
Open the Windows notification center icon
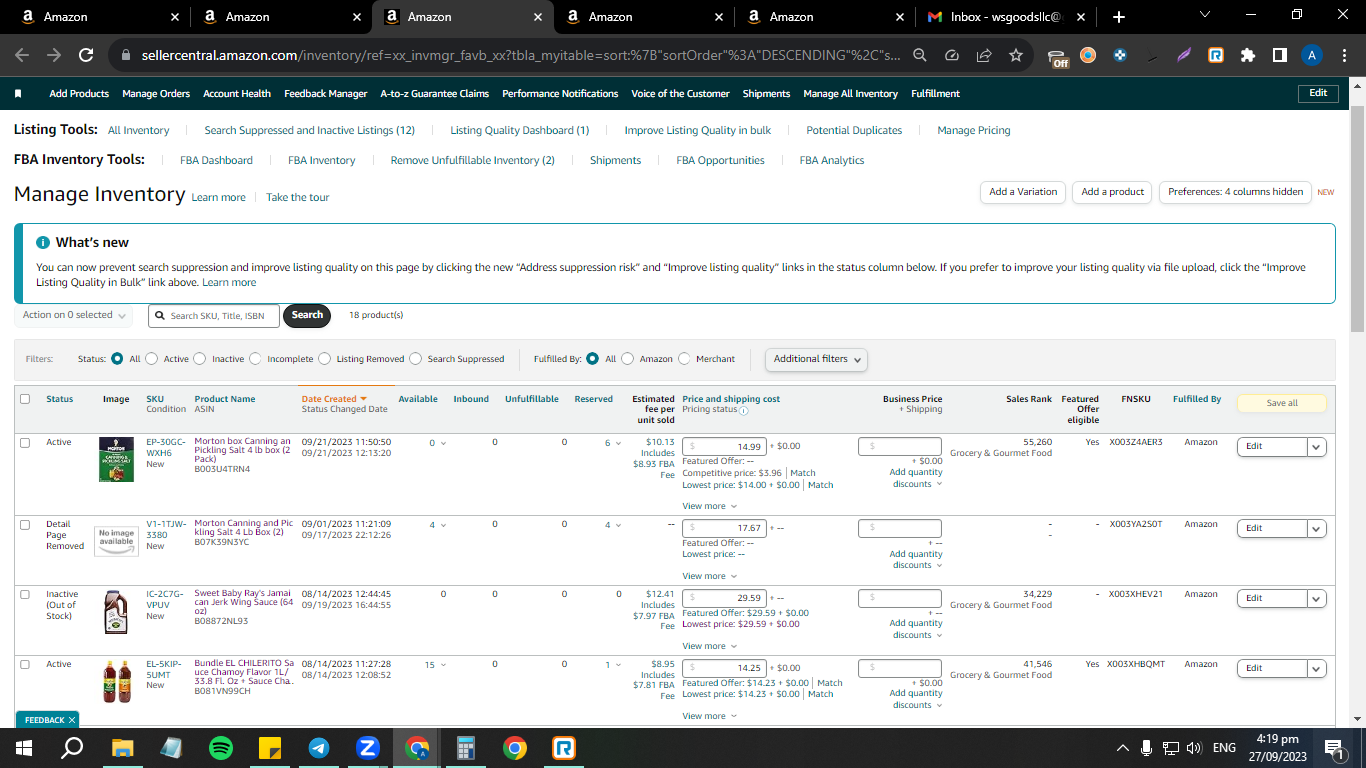(1333, 748)
